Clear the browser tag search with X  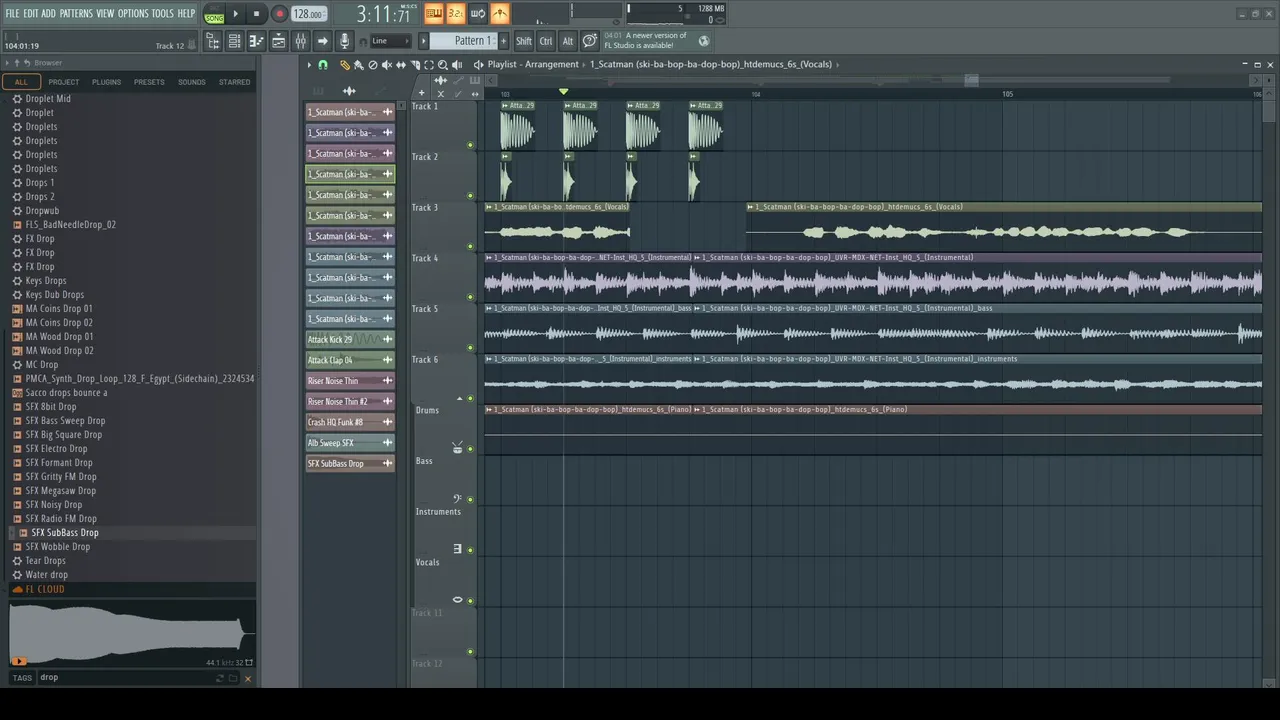pyautogui.click(x=248, y=679)
